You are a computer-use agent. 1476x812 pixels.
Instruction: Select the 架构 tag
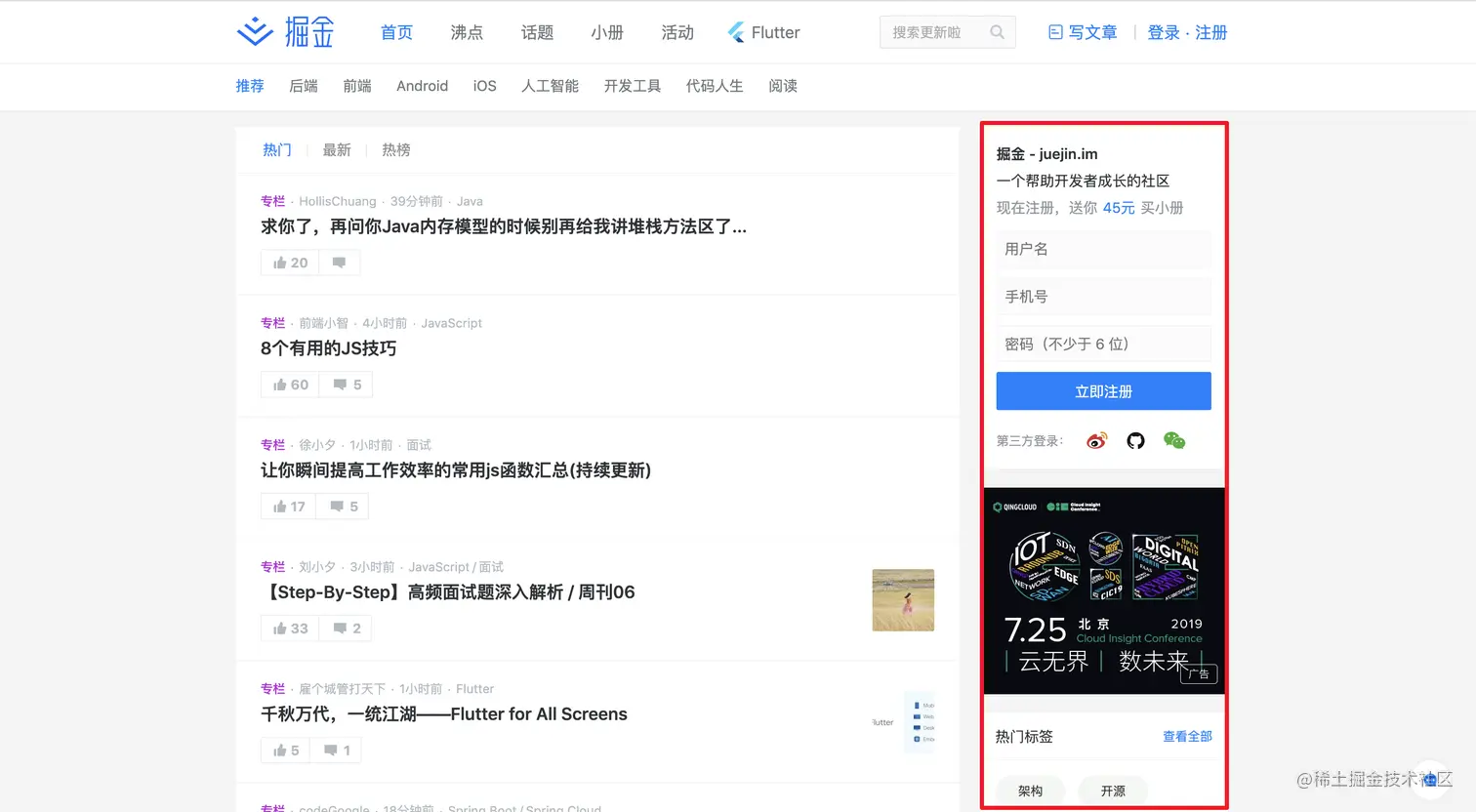(1030, 791)
